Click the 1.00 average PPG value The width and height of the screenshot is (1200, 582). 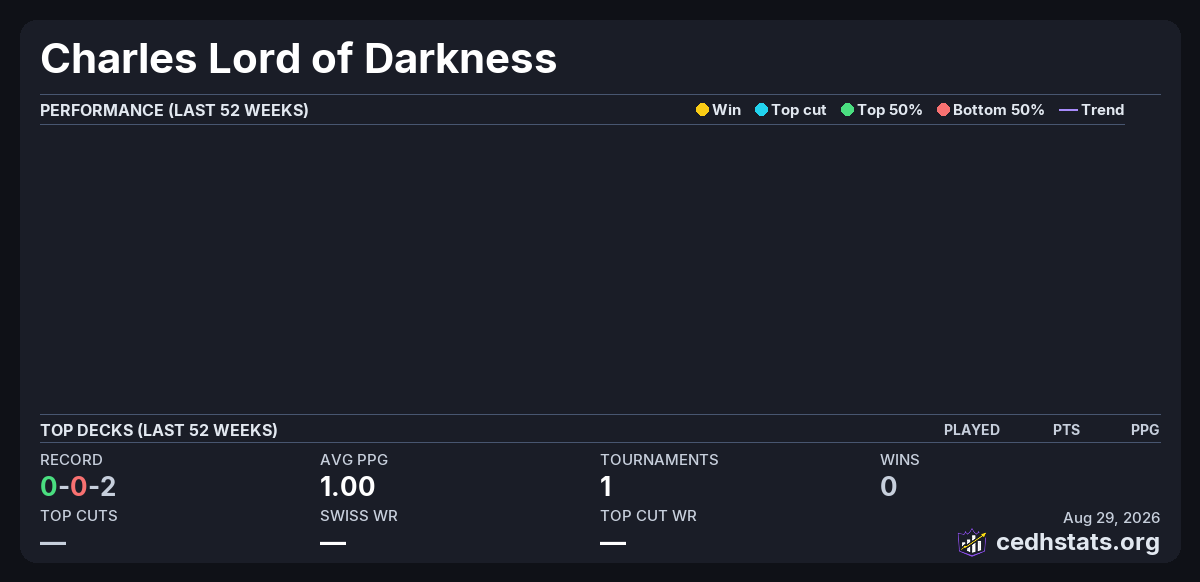[347, 487]
